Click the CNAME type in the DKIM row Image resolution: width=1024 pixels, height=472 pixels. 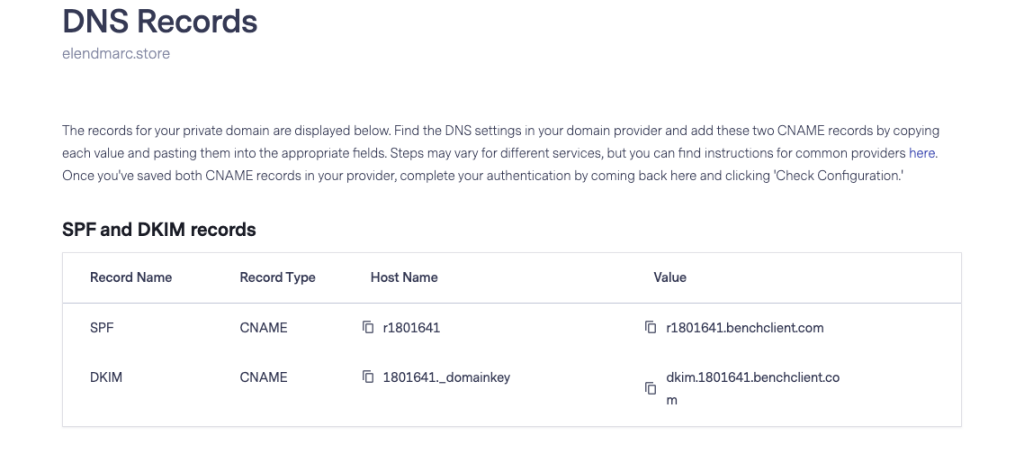coord(263,377)
